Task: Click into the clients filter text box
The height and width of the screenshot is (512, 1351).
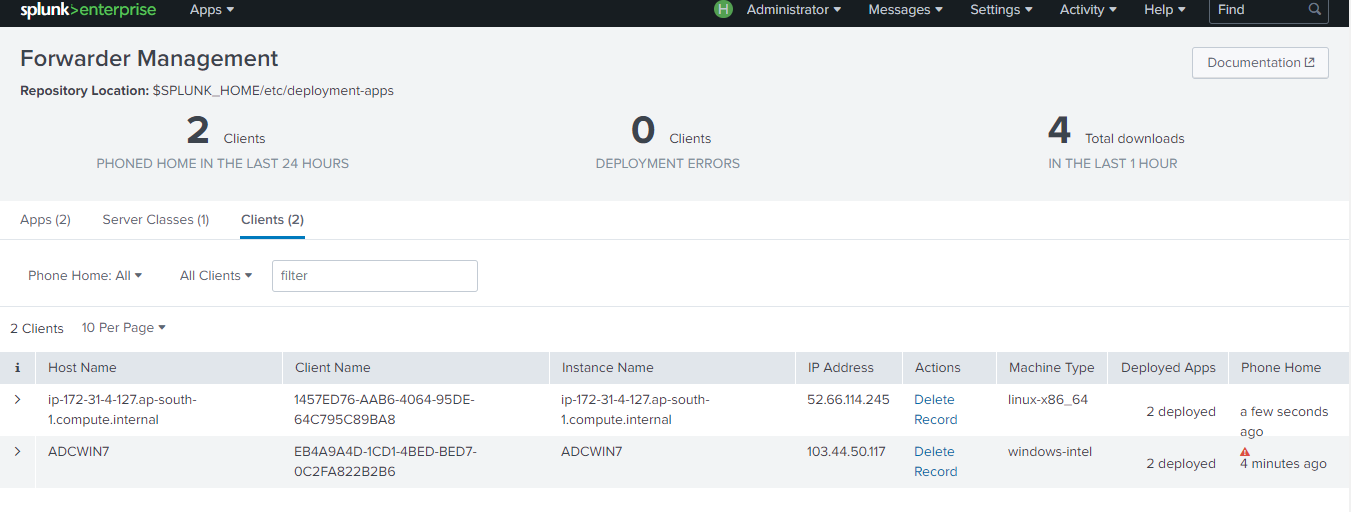Action: pyautogui.click(x=375, y=276)
